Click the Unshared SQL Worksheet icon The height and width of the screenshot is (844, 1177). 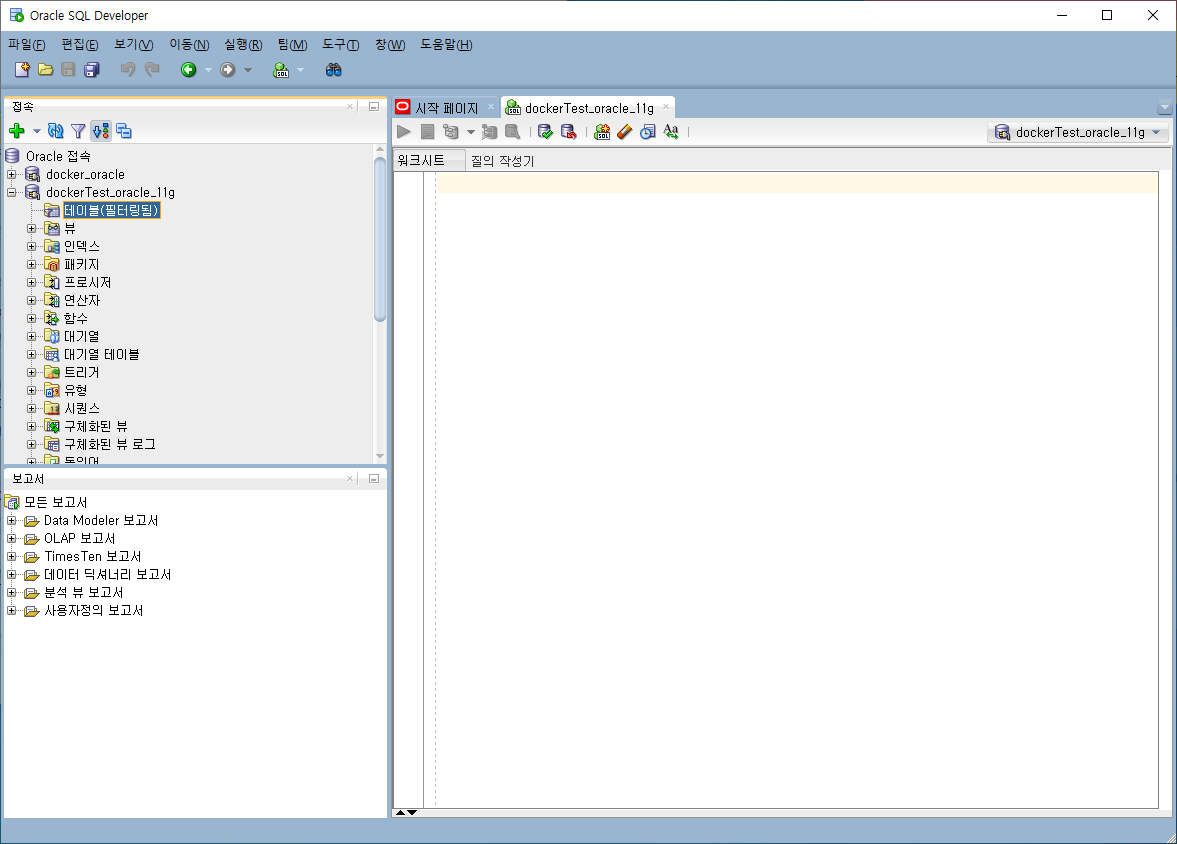pyautogui.click(x=602, y=132)
